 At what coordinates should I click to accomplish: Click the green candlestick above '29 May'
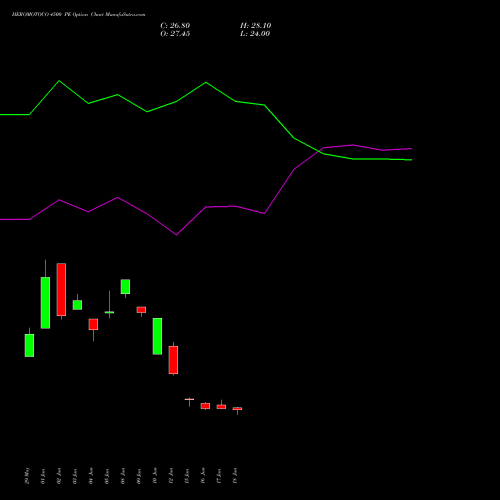[x=29, y=345]
